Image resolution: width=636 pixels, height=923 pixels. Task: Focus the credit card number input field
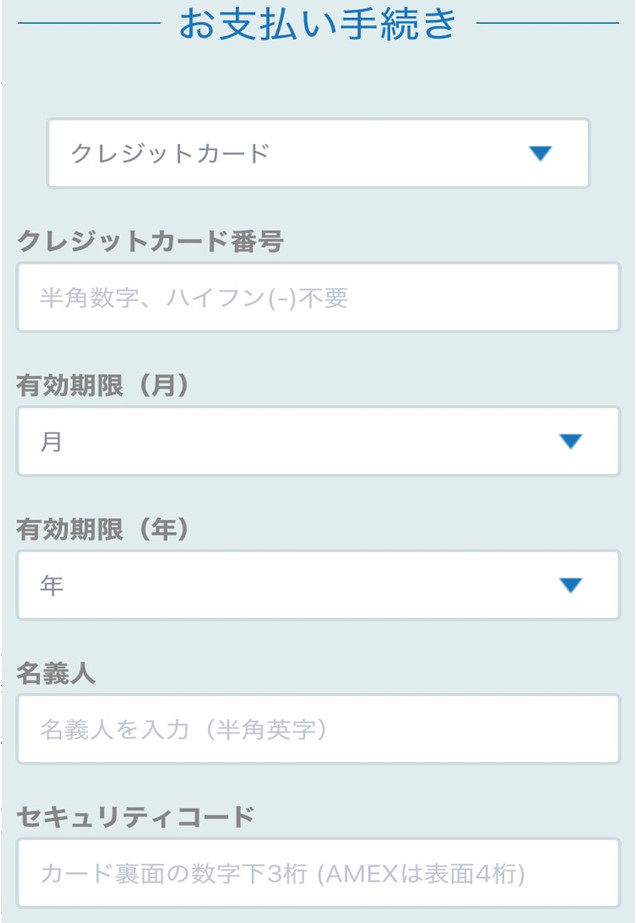318,297
